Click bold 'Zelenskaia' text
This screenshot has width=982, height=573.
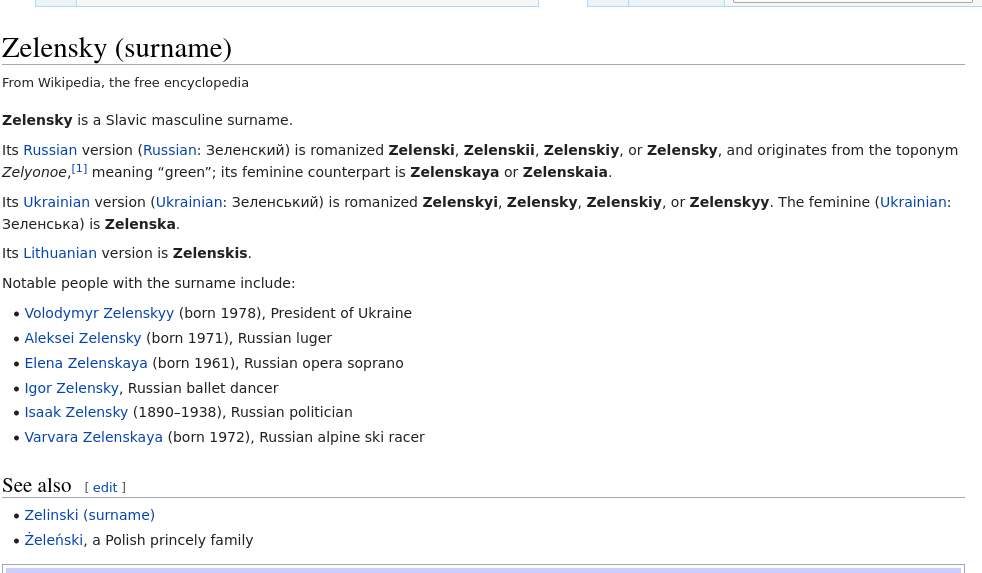[565, 172]
